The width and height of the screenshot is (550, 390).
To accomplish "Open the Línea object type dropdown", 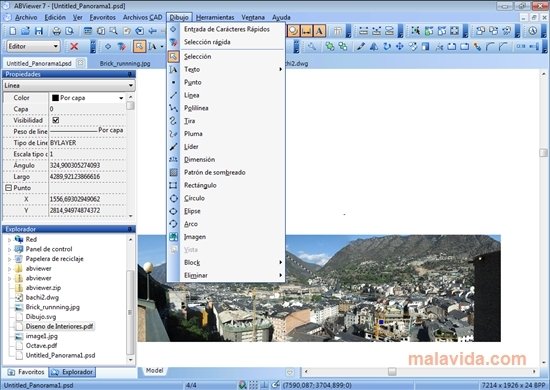I will (69, 86).
